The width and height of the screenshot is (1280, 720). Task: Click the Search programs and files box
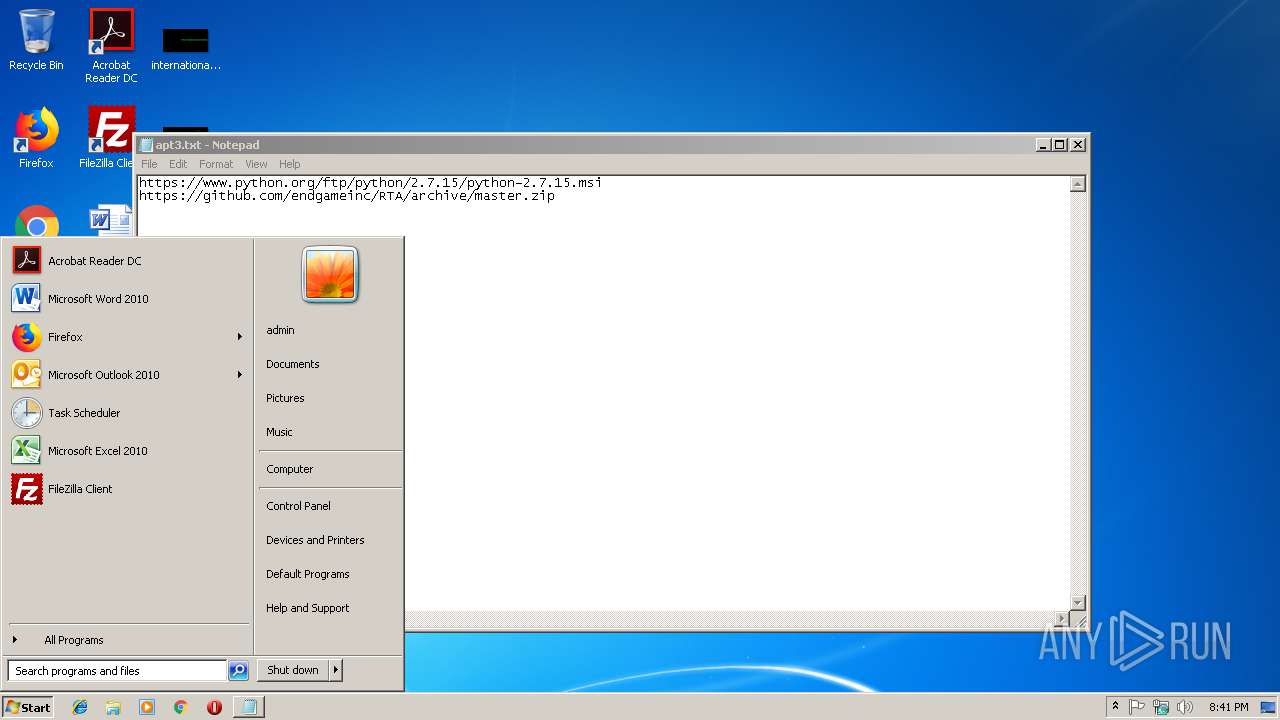pyautogui.click(x=117, y=671)
